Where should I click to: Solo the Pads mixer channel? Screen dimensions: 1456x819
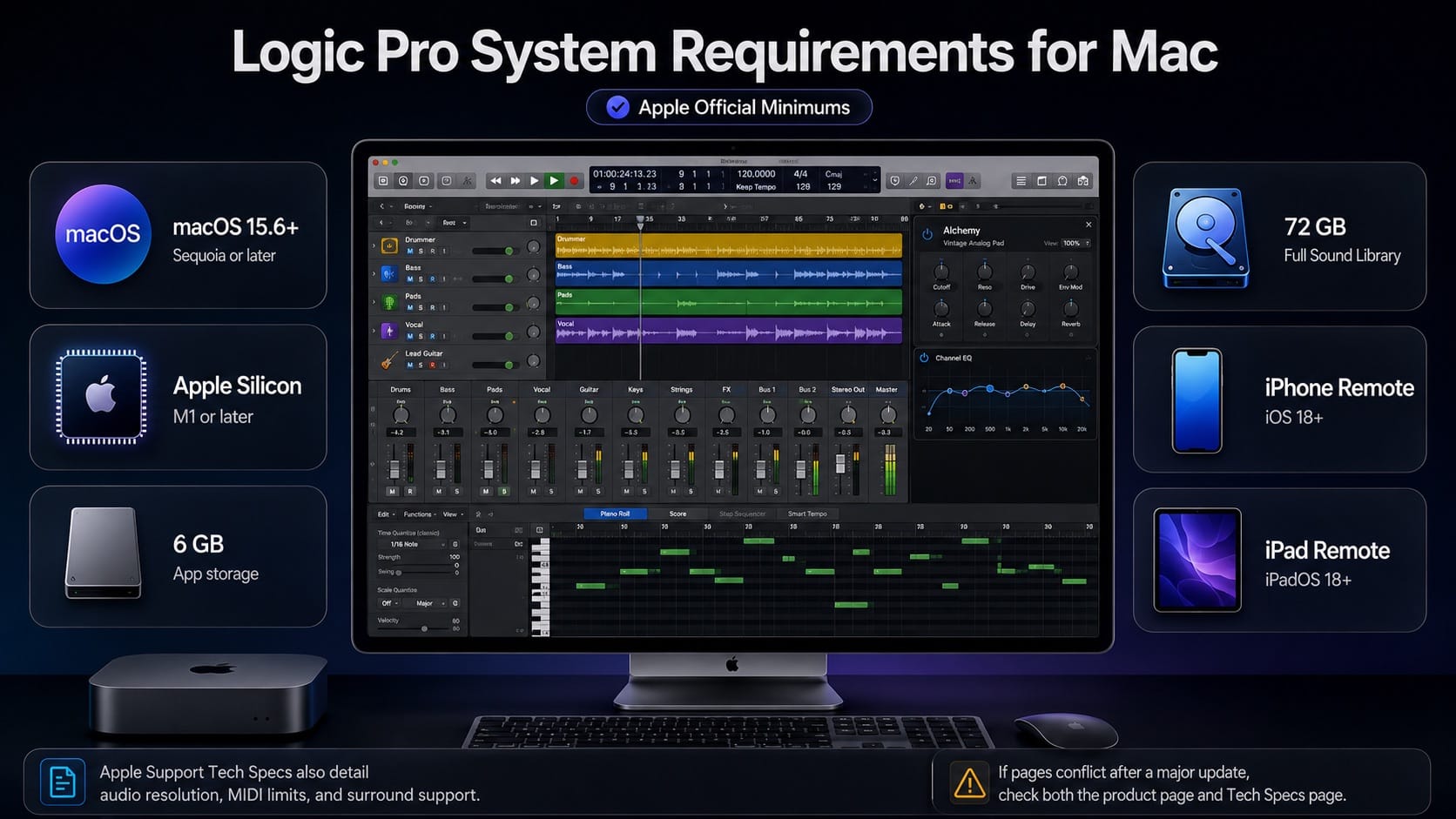pyautogui.click(x=503, y=492)
